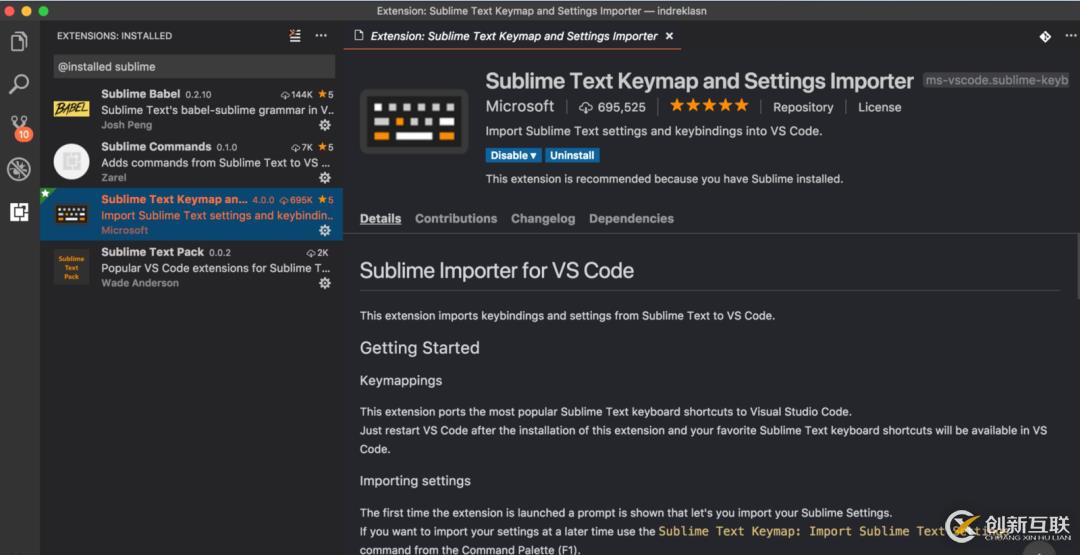Open Source Control view with 10 badge
This screenshot has height=555, width=1080.
(x=20, y=128)
